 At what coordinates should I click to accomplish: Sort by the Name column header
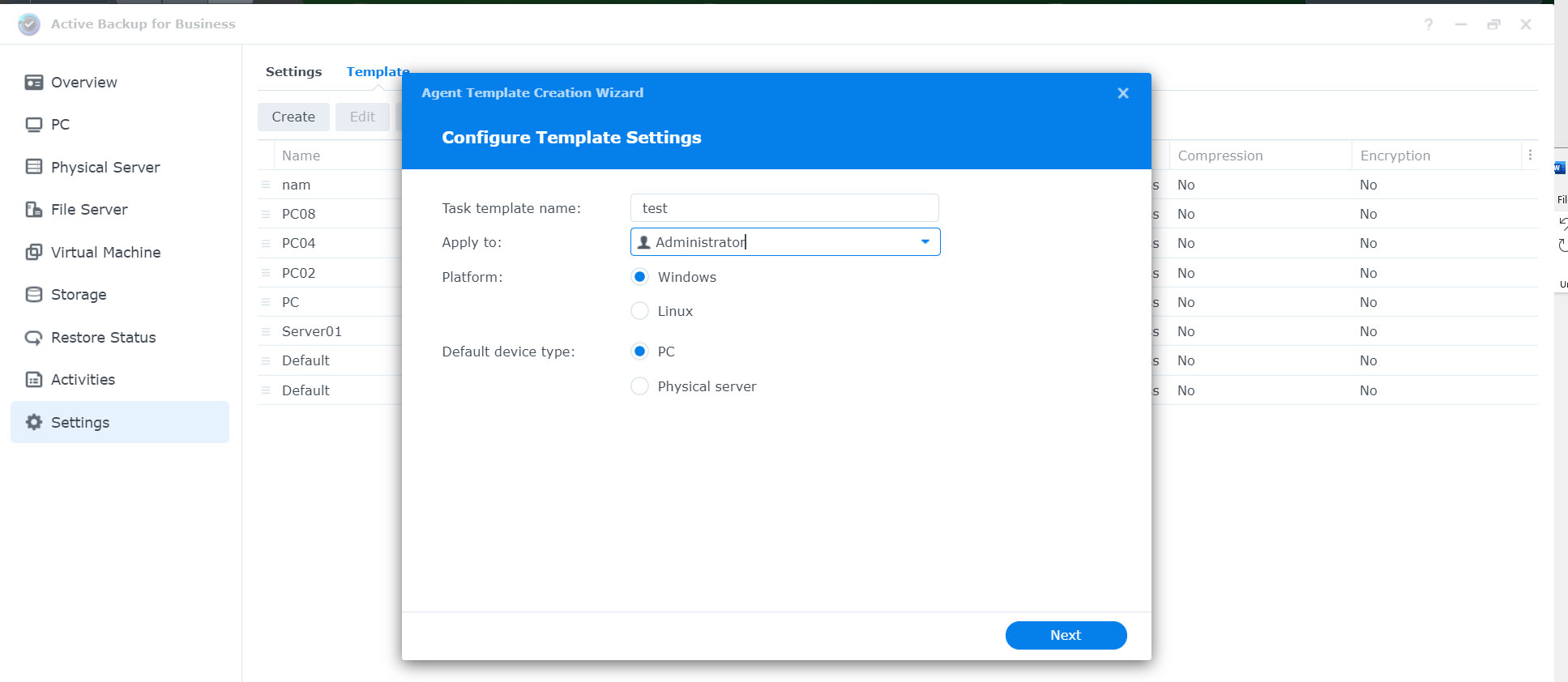301,156
